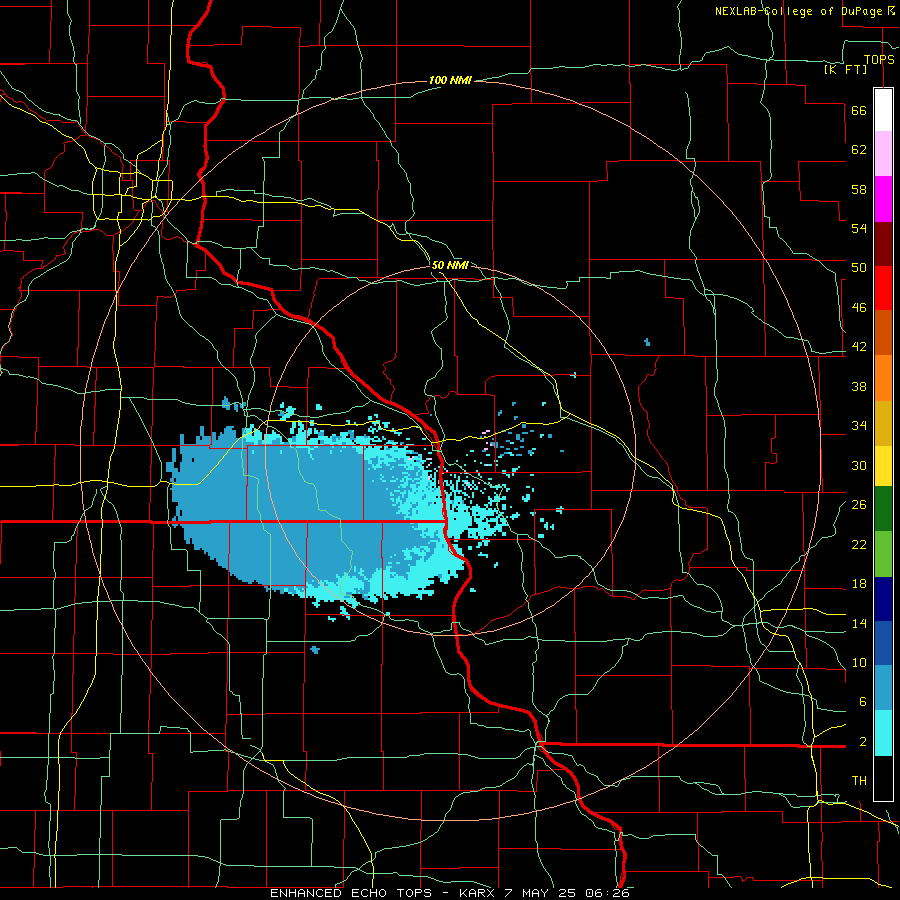900x900 pixels.
Task: Click the '6' legend label
Action: click(862, 702)
